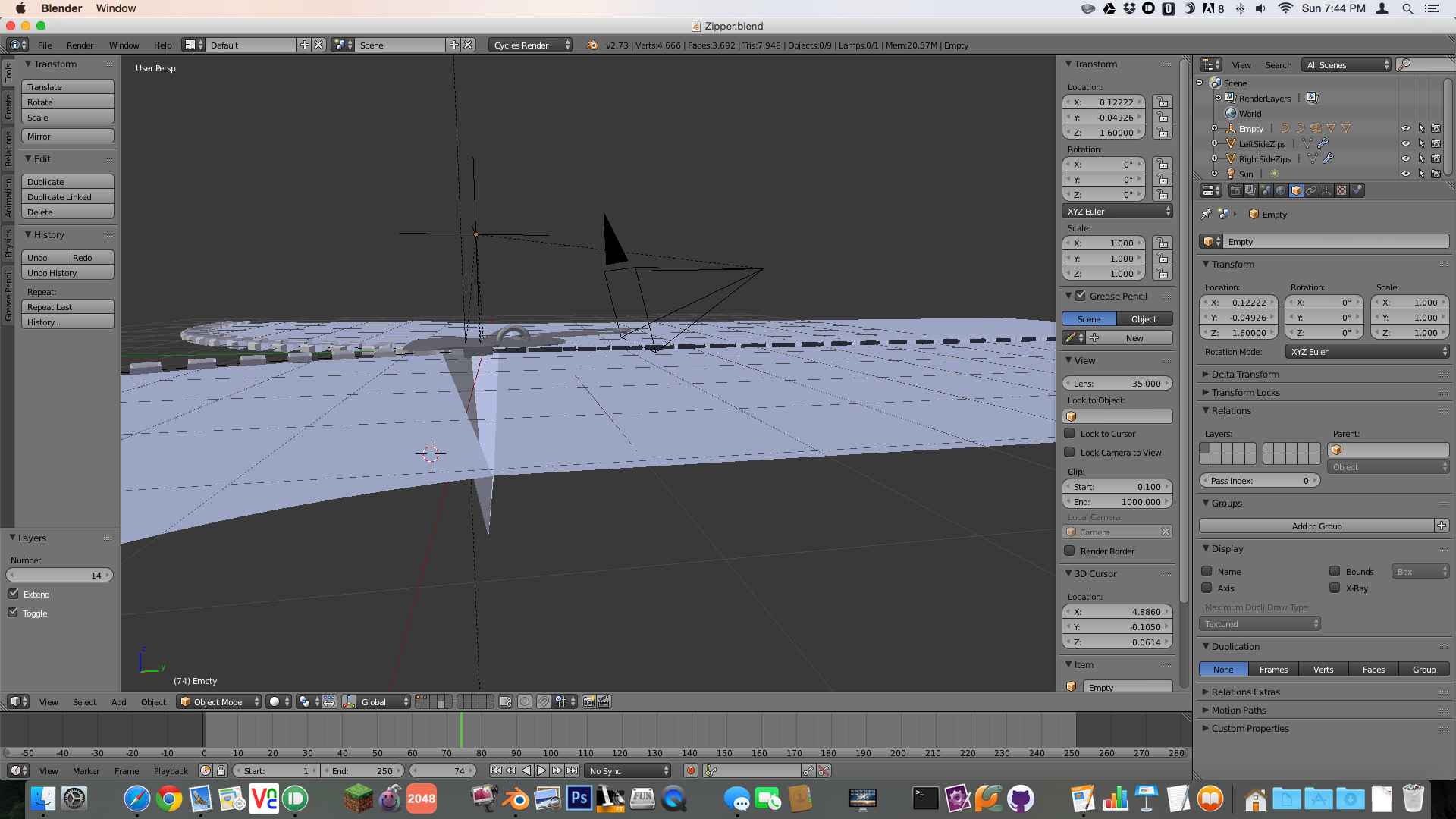Enable the X-Ray display checkbox
Image resolution: width=1456 pixels, height=819 pixels.
(x=1335, y=588)
